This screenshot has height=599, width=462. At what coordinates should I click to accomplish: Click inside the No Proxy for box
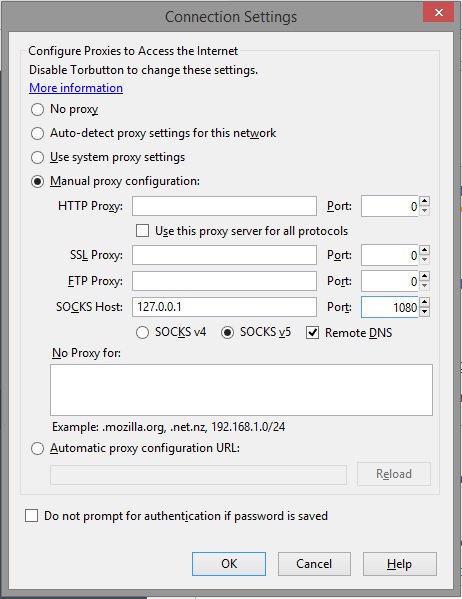[x=242, y=390]
